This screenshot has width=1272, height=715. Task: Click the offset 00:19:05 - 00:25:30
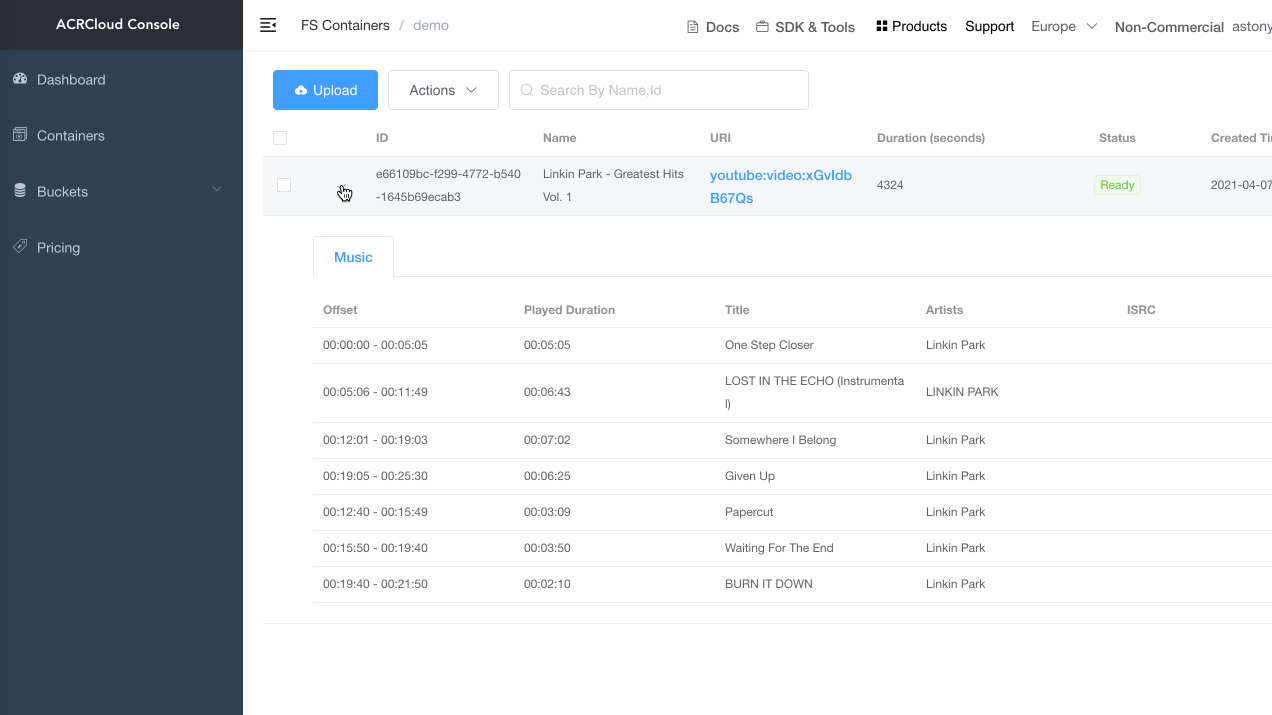pos(375,476)
